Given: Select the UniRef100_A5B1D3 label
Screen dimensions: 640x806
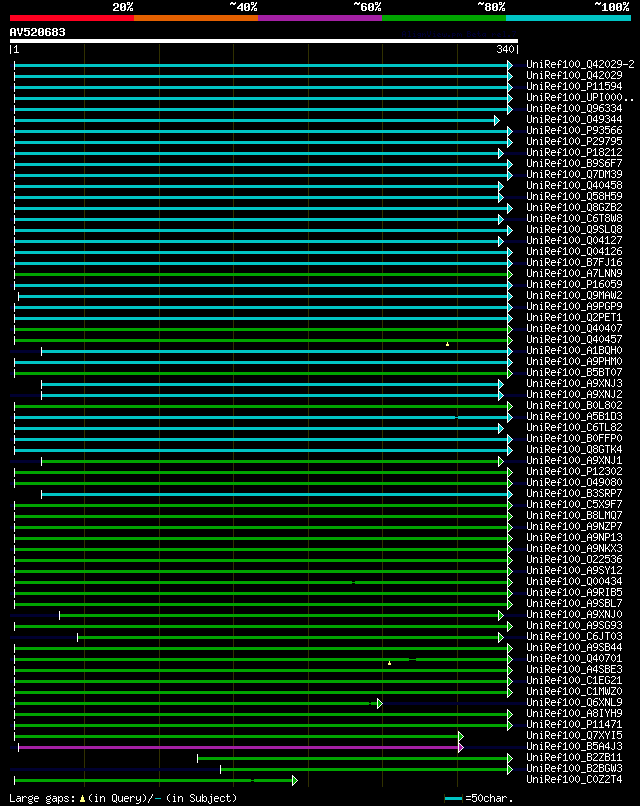Looking at the screenshot, I should [x=574, y=416].
